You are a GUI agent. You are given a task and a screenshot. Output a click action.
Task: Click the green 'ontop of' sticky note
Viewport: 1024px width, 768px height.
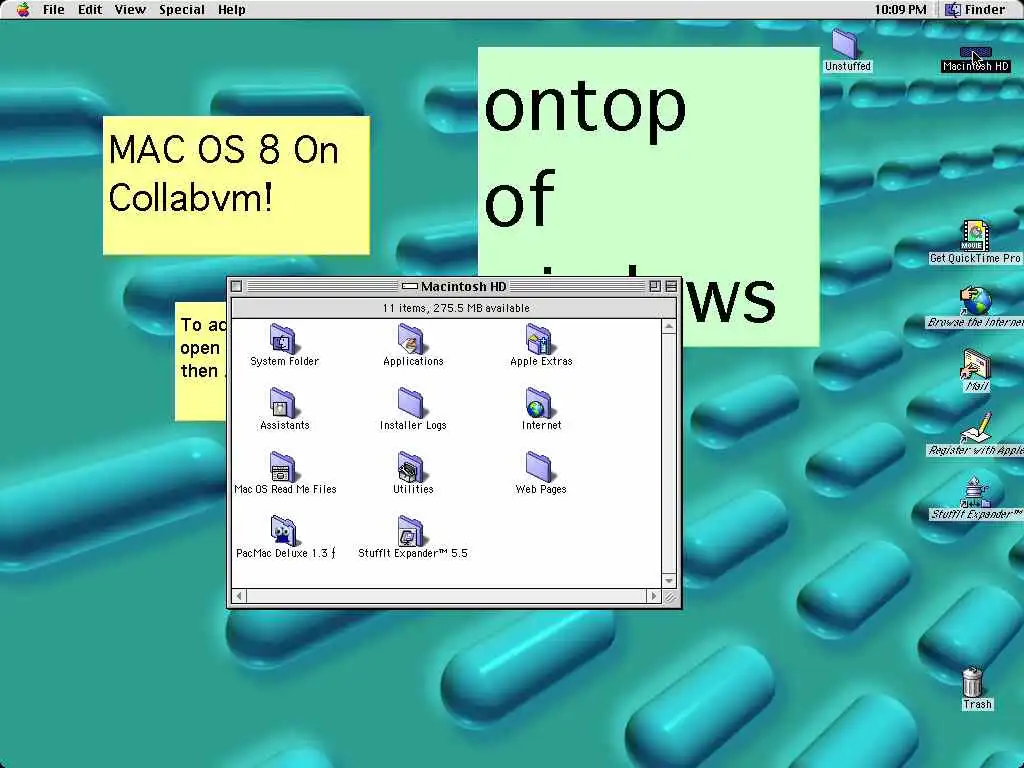[648, 163]
